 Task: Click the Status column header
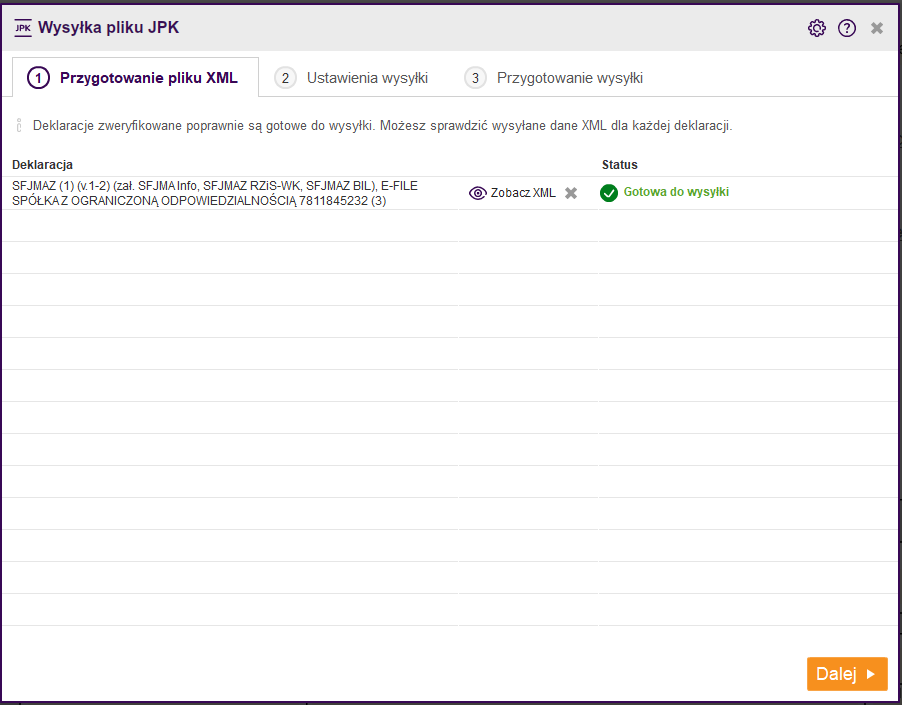coord(620,164)
